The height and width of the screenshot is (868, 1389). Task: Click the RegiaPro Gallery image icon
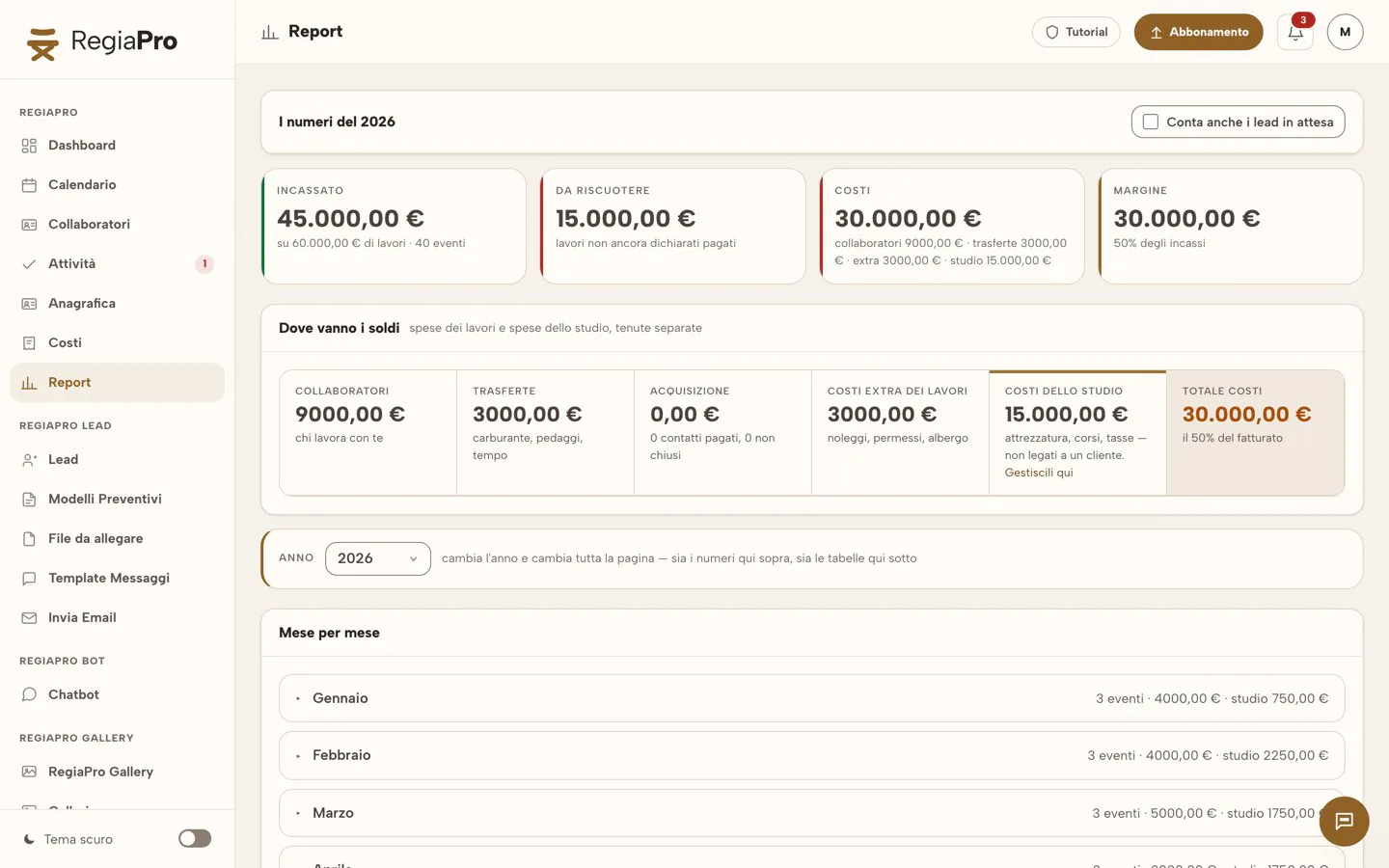(x=29, y=773)
